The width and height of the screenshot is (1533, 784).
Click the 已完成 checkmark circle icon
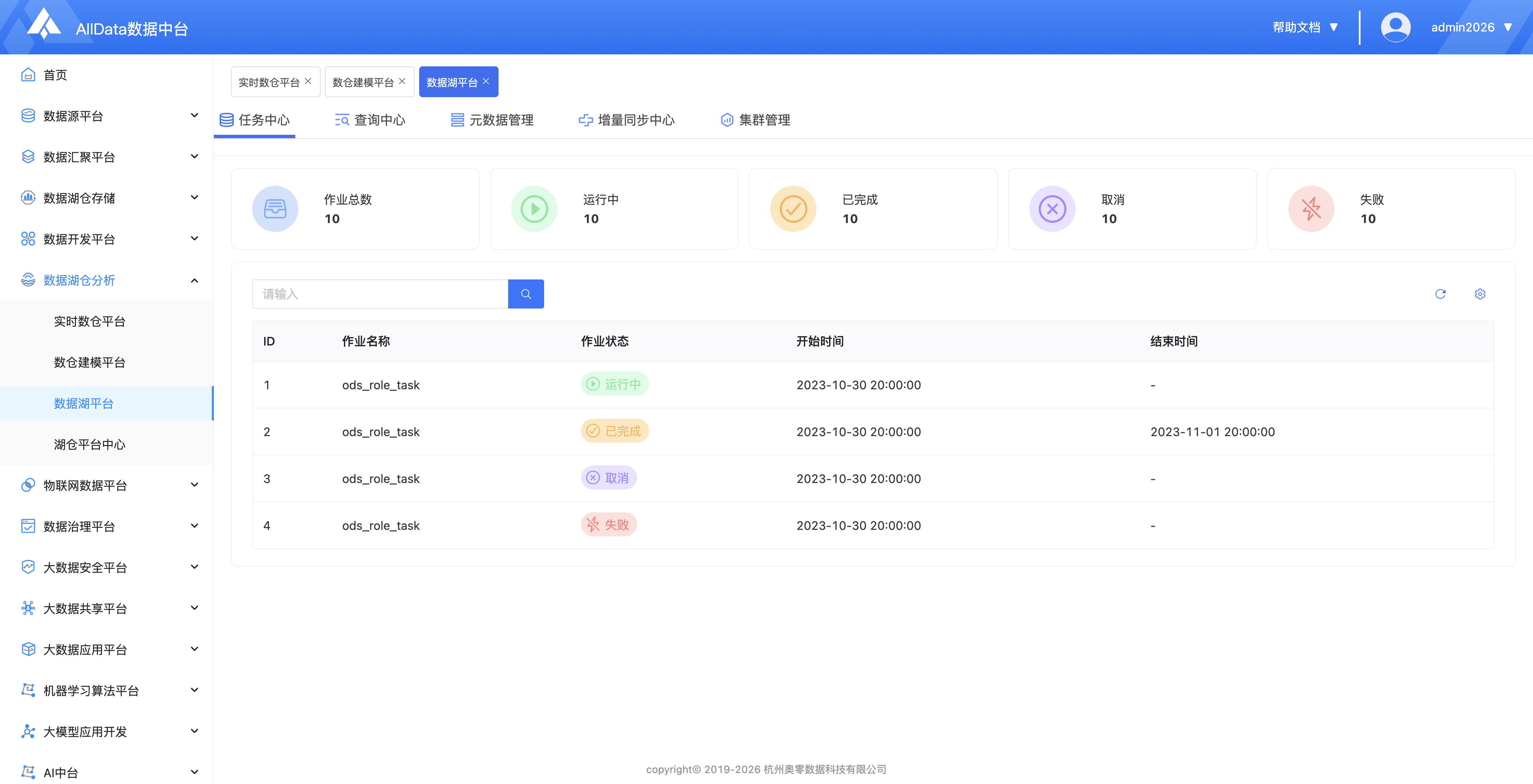793,209
